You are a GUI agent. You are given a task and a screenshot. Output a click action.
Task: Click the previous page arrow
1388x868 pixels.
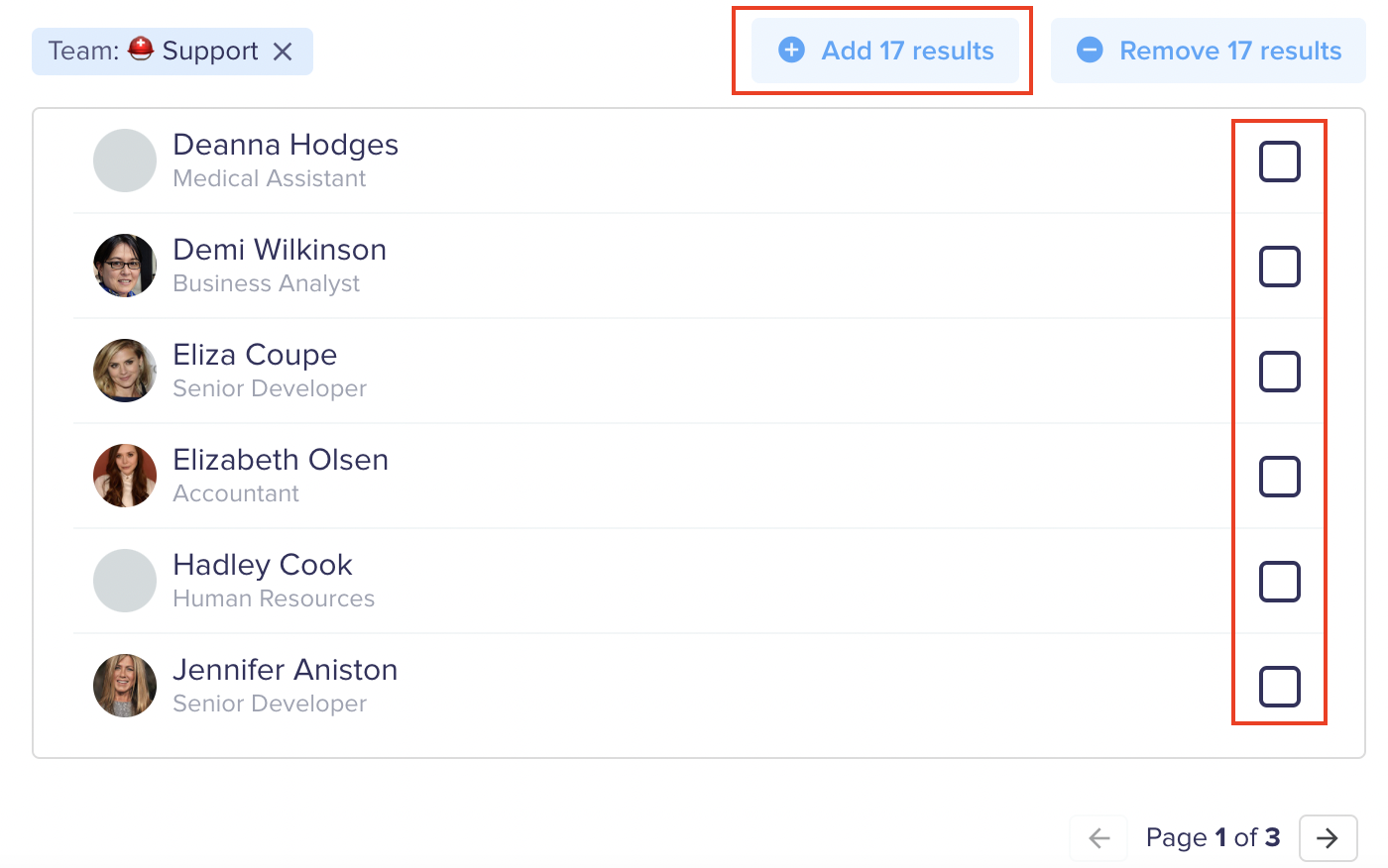click(x=1099, y=838)
